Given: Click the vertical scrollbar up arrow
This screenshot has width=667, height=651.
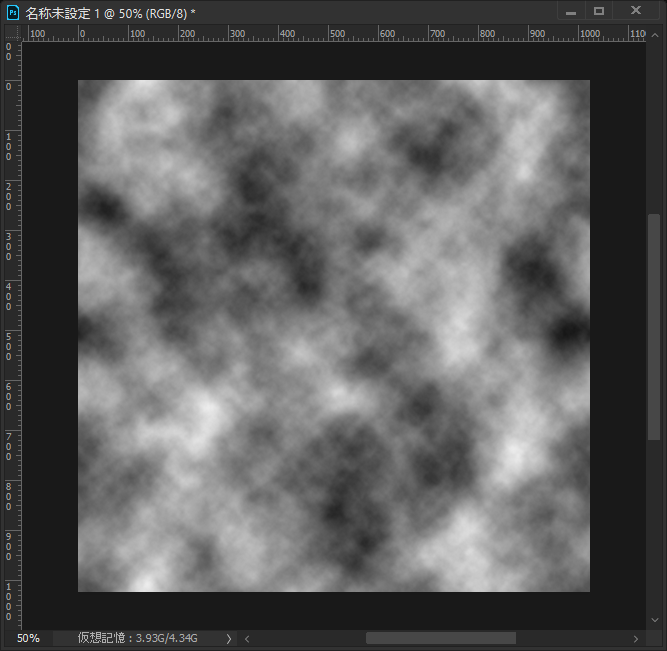Looking at the screenshot, I should pos(655,35).
